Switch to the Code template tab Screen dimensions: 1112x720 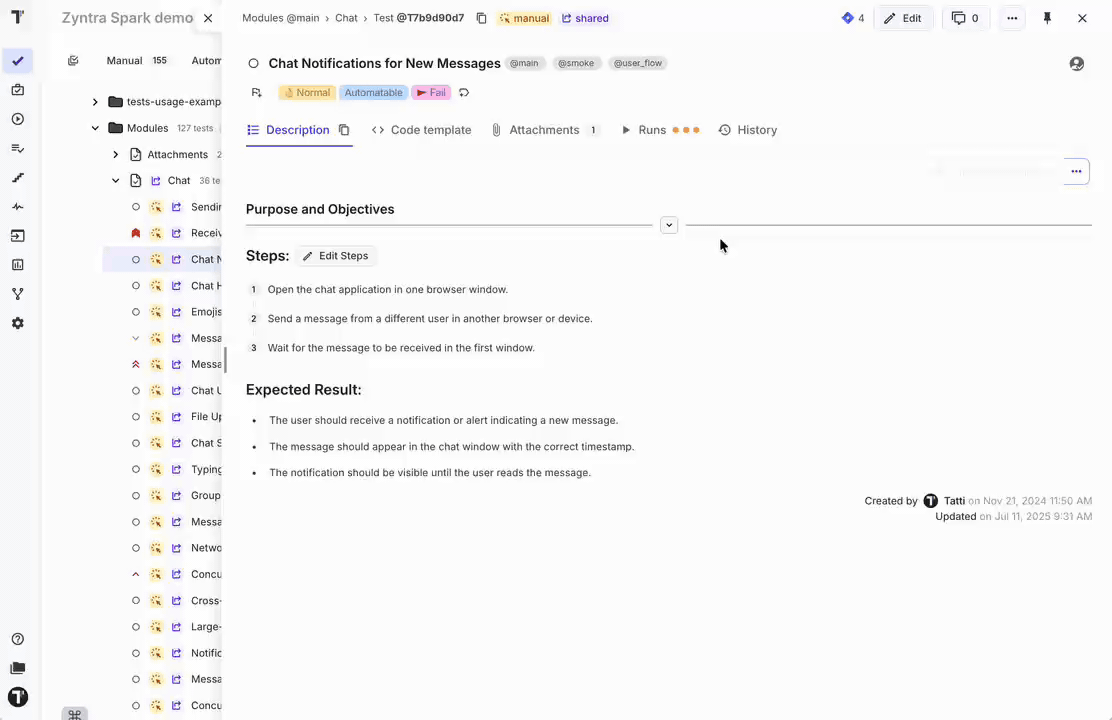pyautogui.click(x=421, y=130)
